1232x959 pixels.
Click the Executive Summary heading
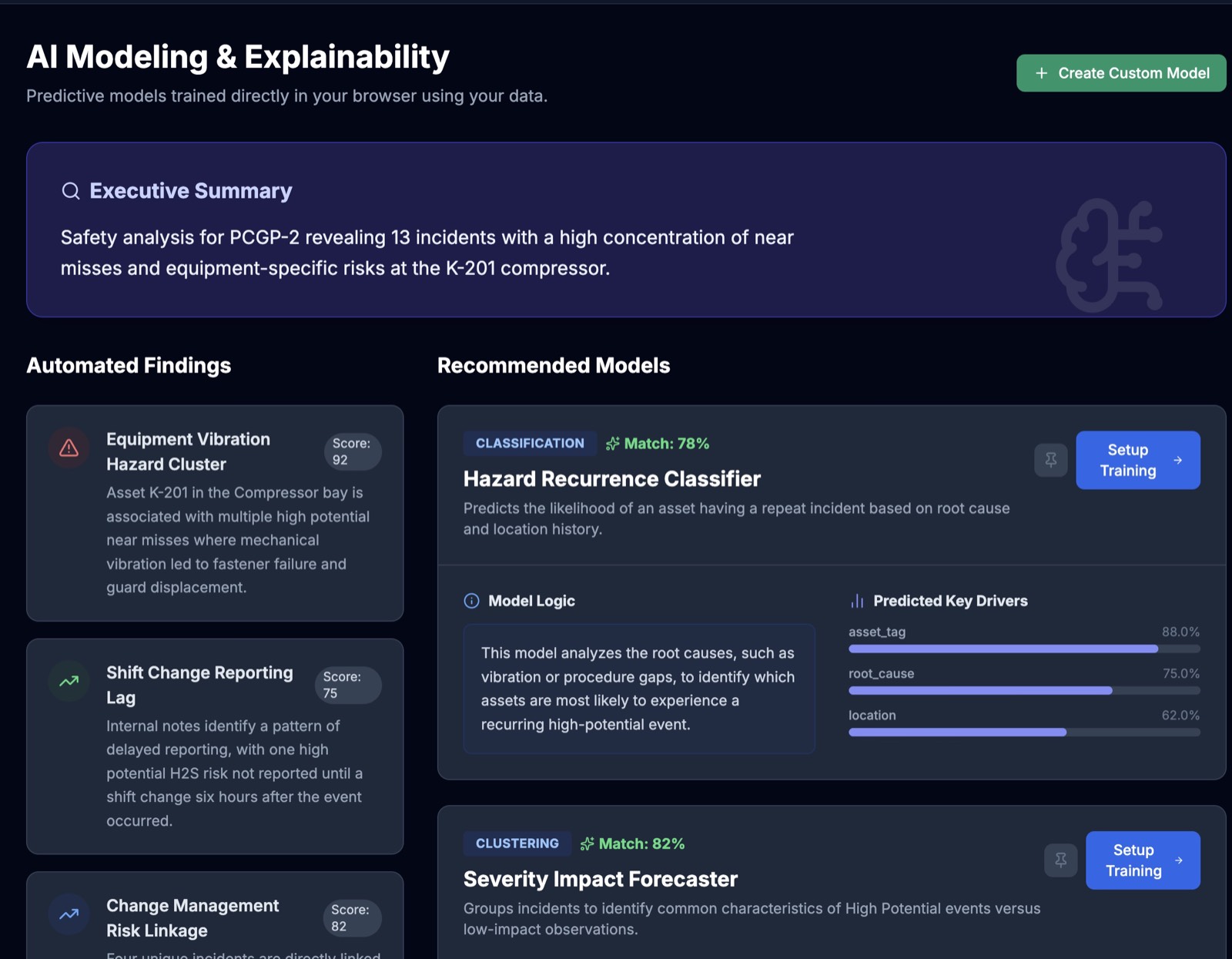[191, 191]
